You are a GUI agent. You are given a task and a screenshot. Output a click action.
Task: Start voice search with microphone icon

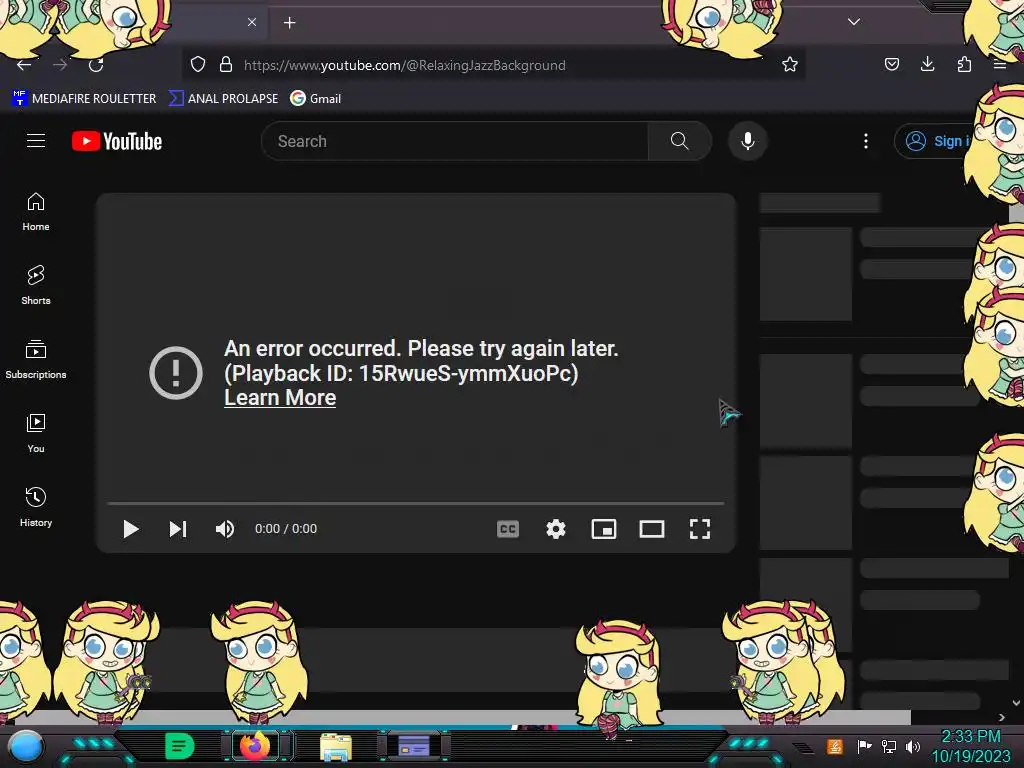coord(748,141)
